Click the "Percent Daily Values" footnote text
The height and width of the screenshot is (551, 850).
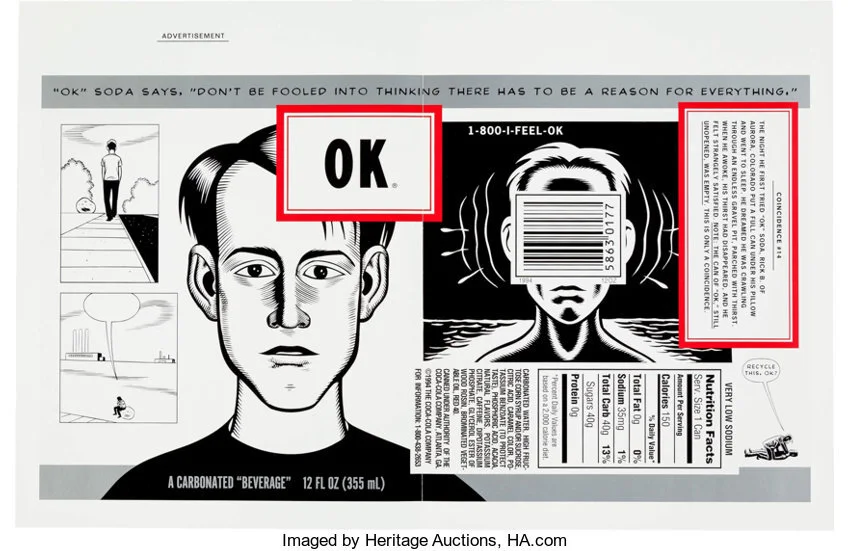point(550,416)
